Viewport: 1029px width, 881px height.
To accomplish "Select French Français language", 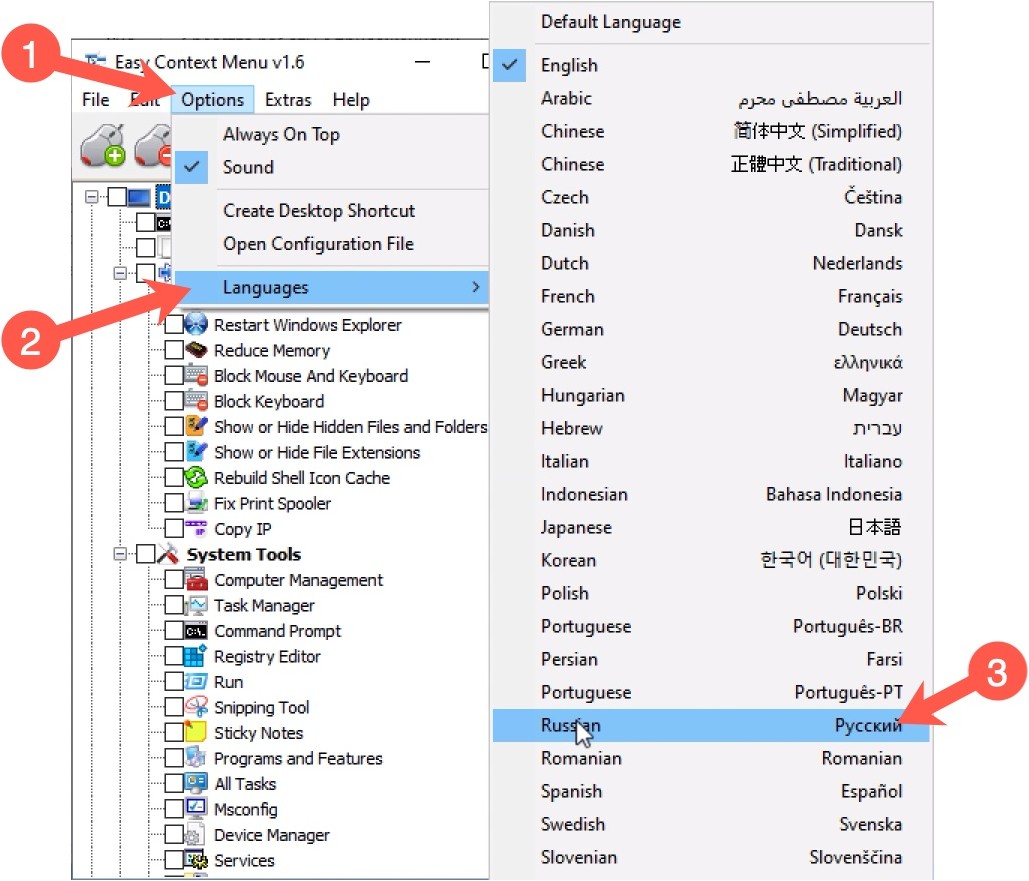I will 711,296.
